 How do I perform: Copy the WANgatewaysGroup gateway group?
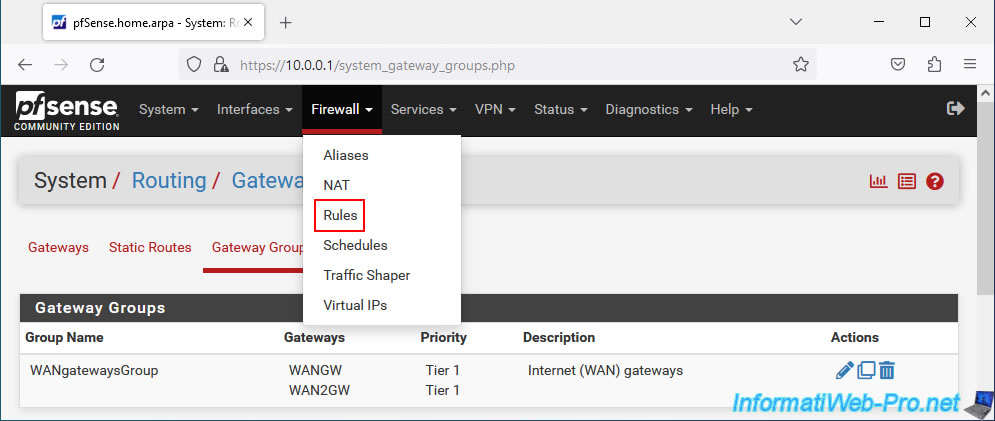[x=866, y=370]
